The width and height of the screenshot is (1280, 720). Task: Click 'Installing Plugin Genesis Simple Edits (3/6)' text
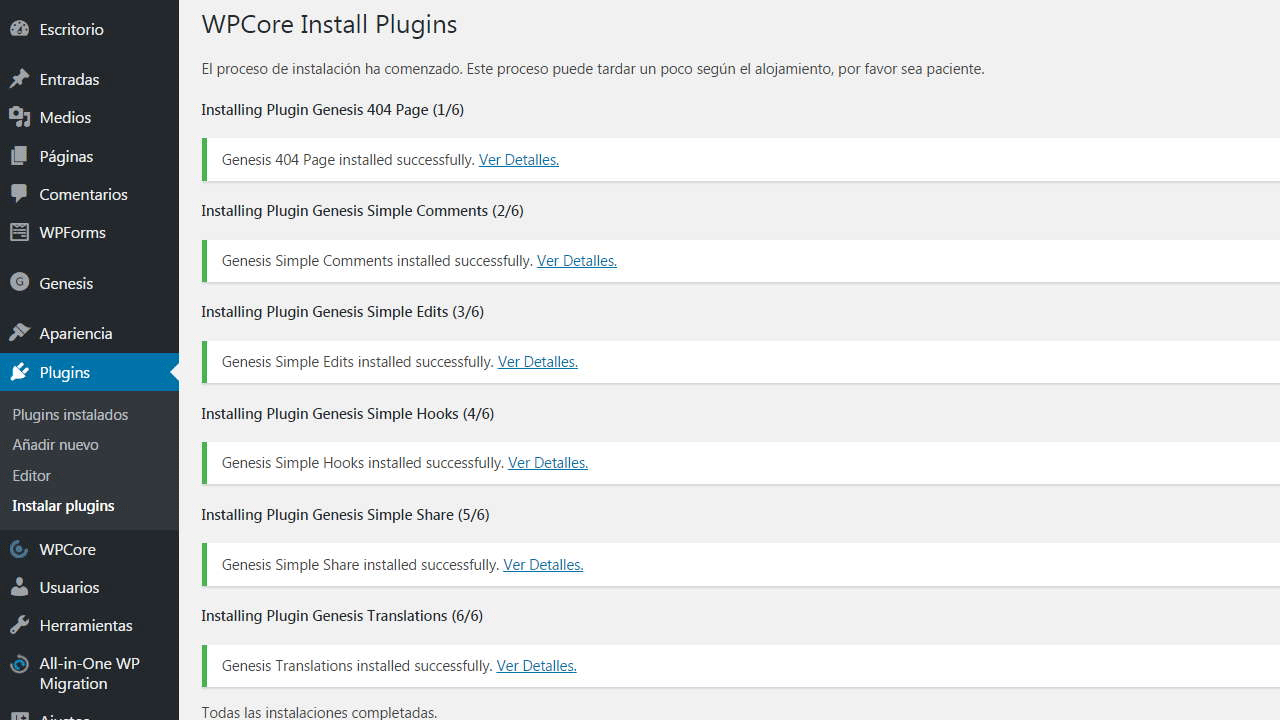342,312
